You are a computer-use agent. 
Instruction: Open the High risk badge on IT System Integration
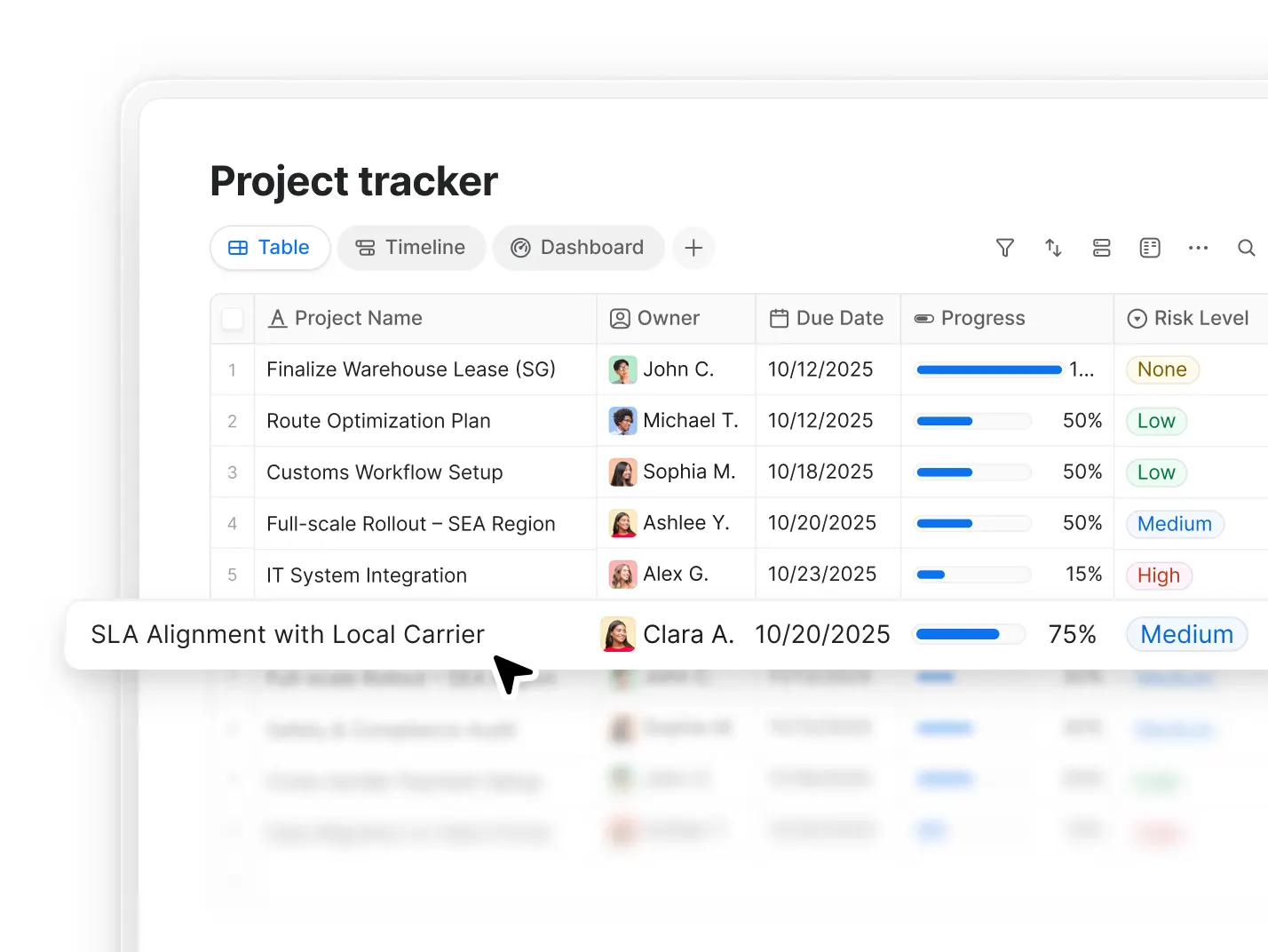[x=1158, y=575]
